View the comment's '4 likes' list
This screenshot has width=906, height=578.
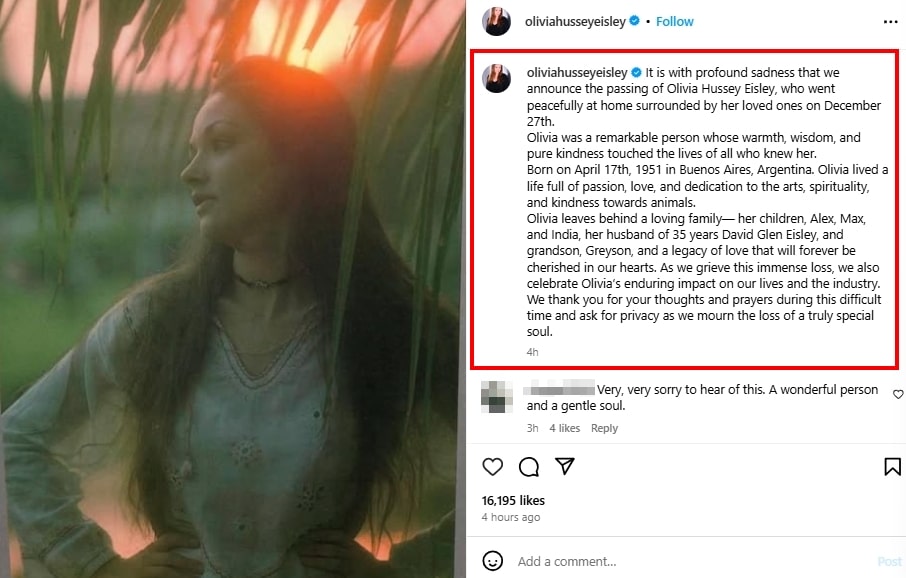click(564, 428)
